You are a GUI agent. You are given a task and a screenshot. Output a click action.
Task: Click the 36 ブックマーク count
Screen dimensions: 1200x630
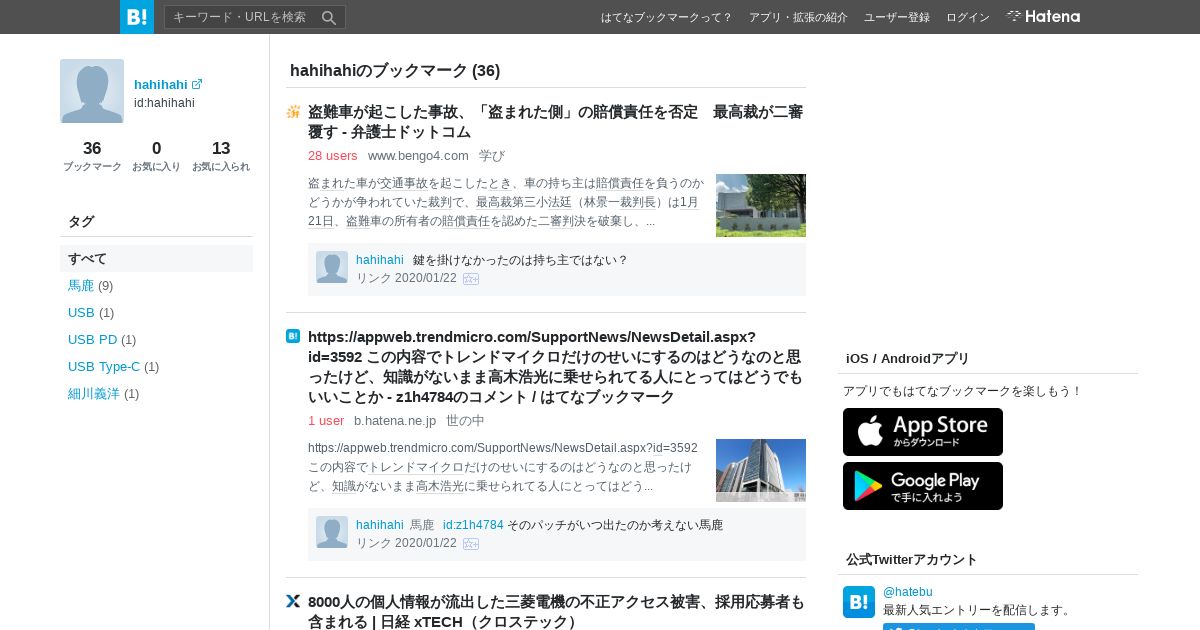click(x=92, y=156)
